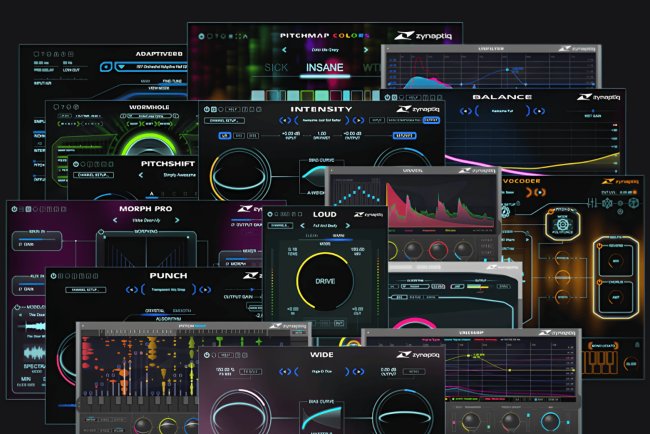Go to next preset in Loud

(x=347, y=225)
